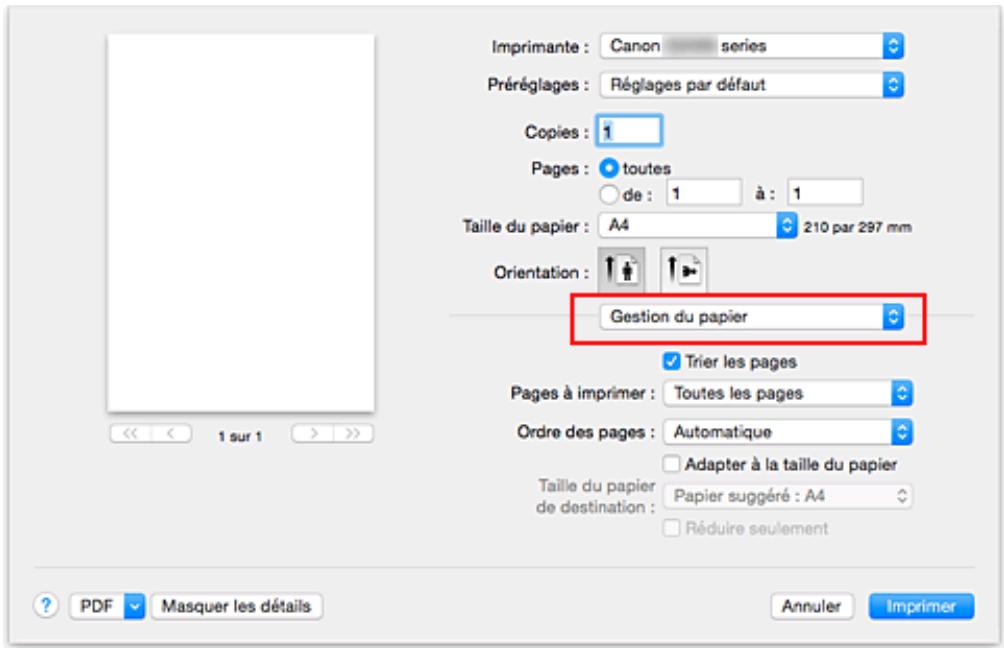Go to first page in preview
The image size is (1004, 648).
(131, 434)
